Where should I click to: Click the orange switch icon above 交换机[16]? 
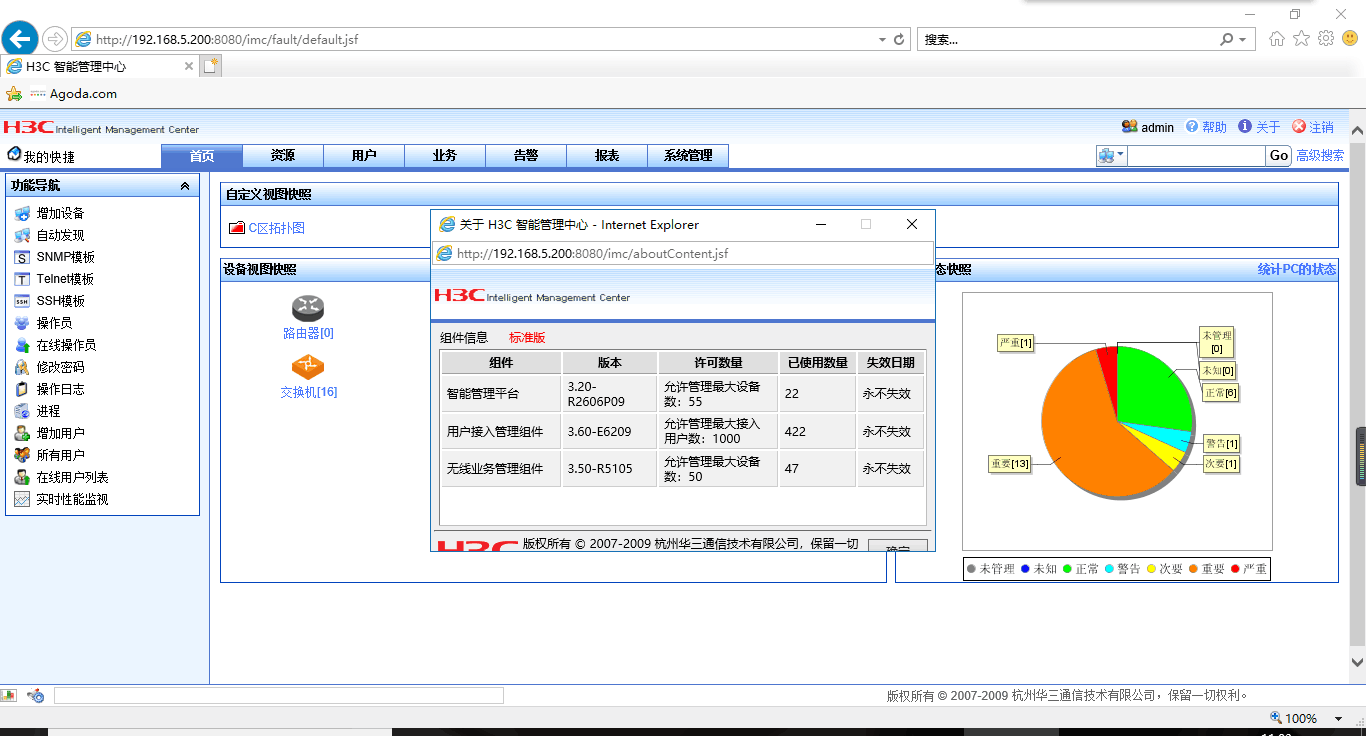[x=308, y=367]
